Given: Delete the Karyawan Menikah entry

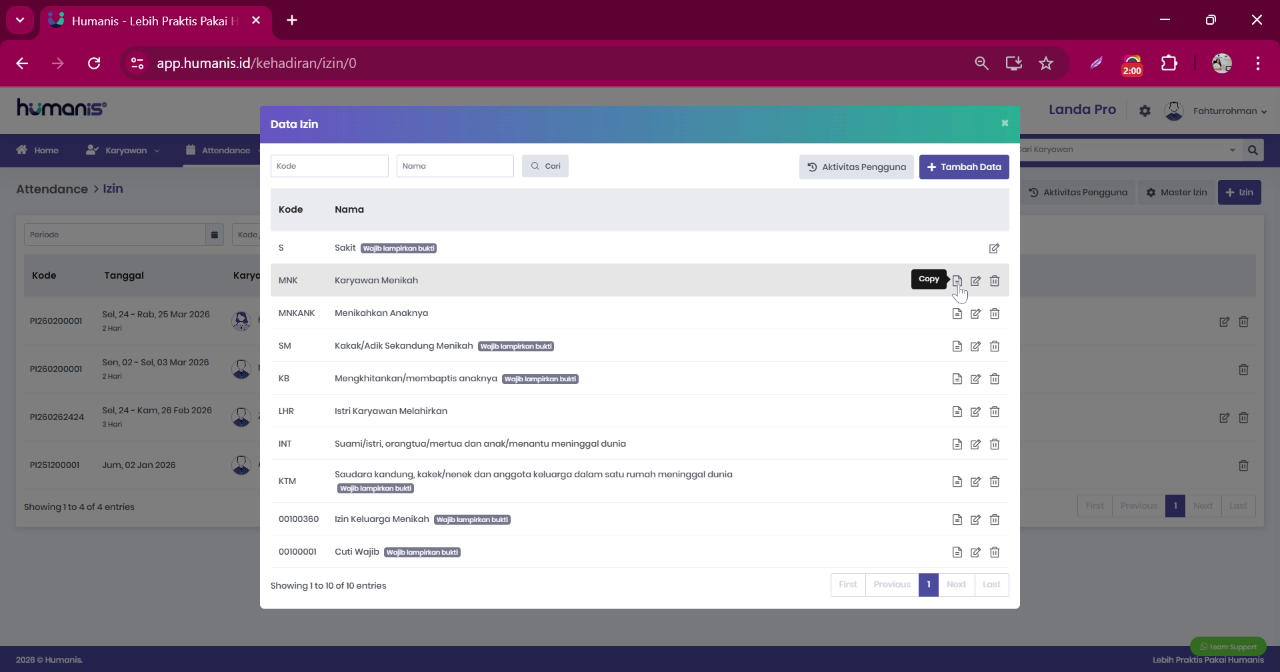Looking at the screenshot, I should 995,281.
